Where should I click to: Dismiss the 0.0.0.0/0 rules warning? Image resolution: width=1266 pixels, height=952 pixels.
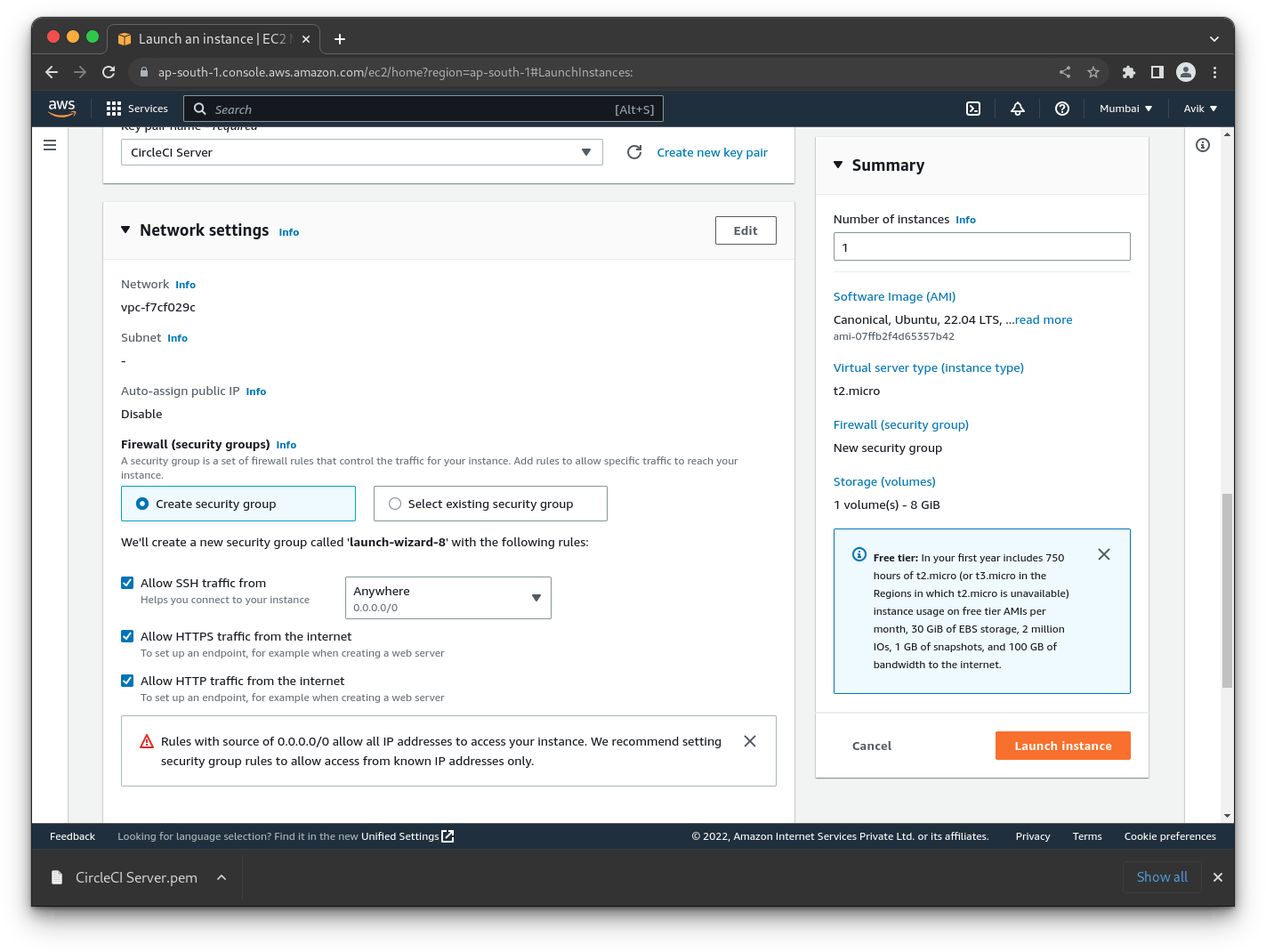coord(749,740)
